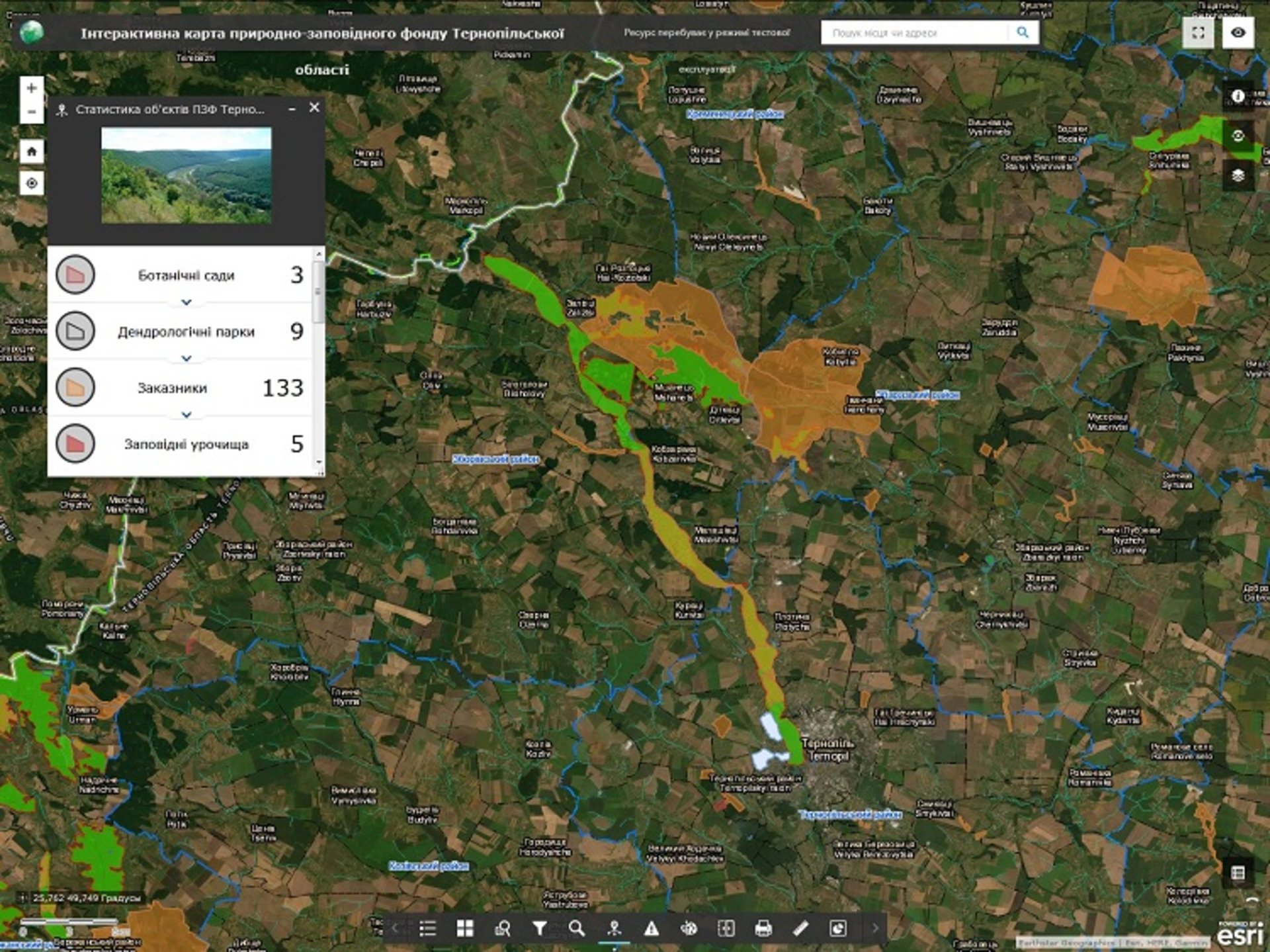
Task: Open the swipe compare widget
Action: 726,929
